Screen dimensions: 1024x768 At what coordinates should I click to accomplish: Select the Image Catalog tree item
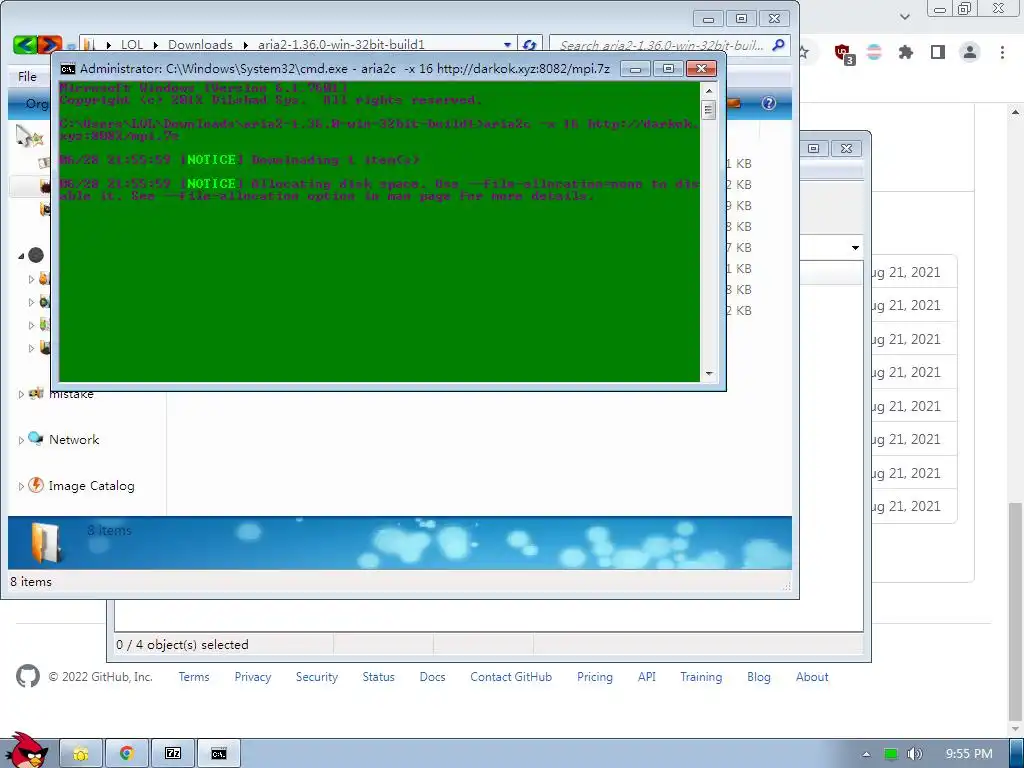click(x=91, y=486)
